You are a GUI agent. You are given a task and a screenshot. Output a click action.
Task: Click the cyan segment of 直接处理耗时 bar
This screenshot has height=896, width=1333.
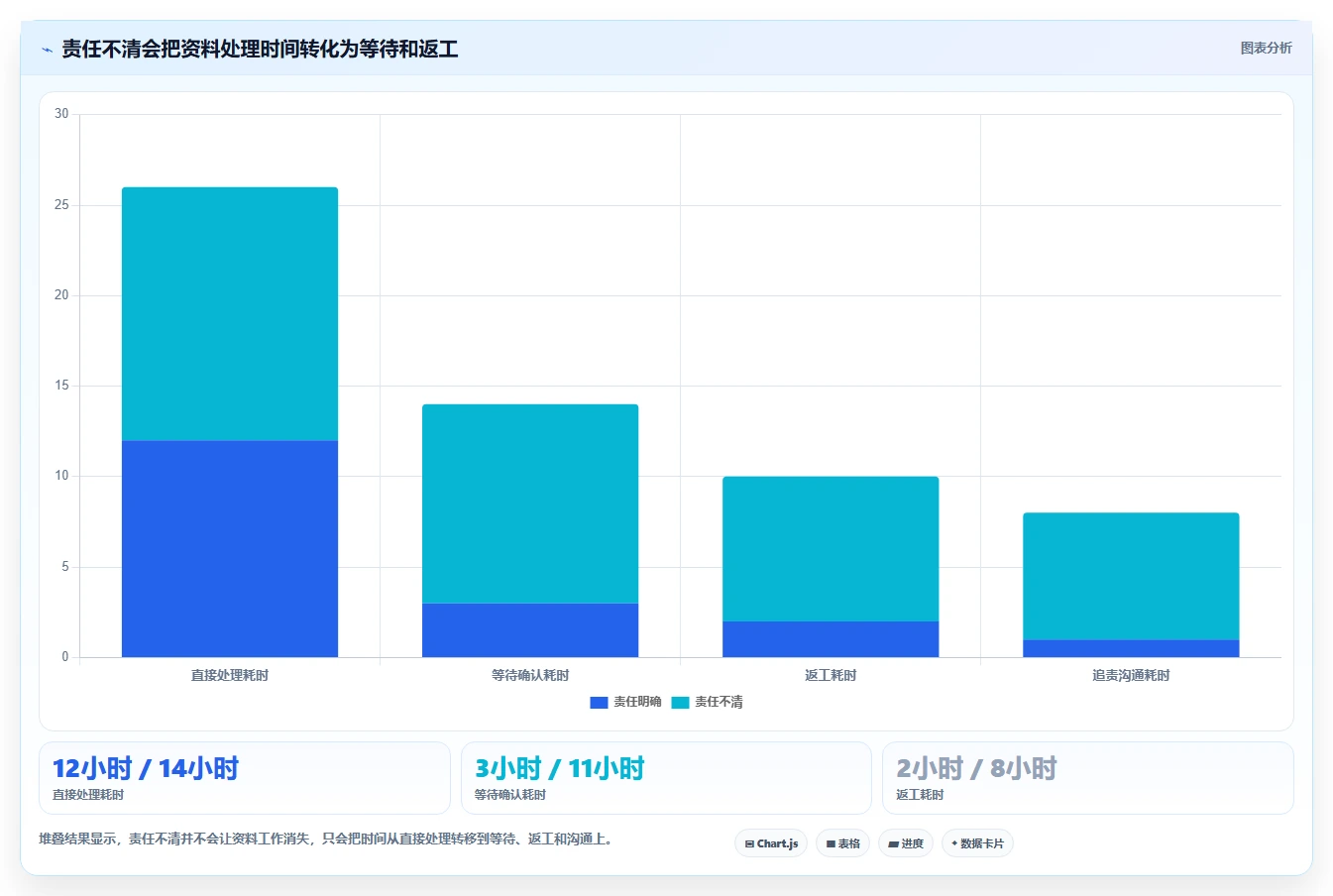tap(230, 313)
